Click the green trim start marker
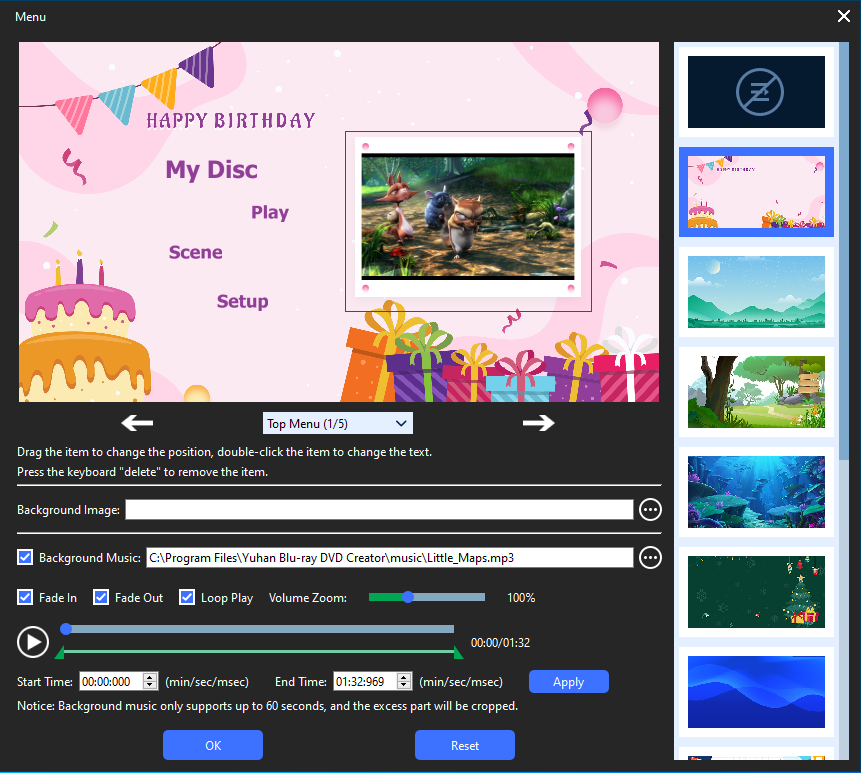Viewport: 861px width, 773px height. pyautogui.click(x=60, y=653)
